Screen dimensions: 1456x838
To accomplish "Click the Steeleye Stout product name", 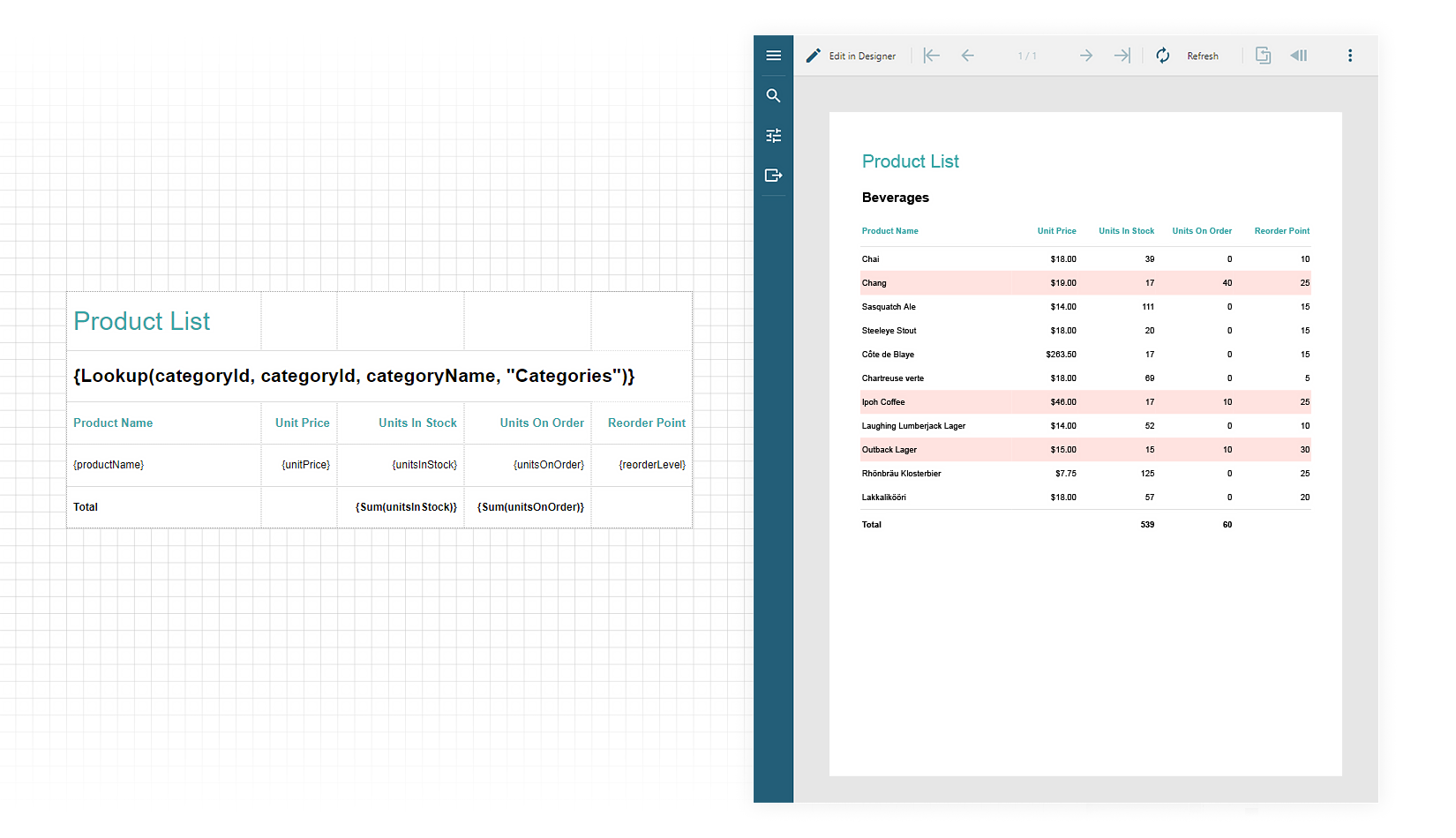I will click(x=889, y=331).
